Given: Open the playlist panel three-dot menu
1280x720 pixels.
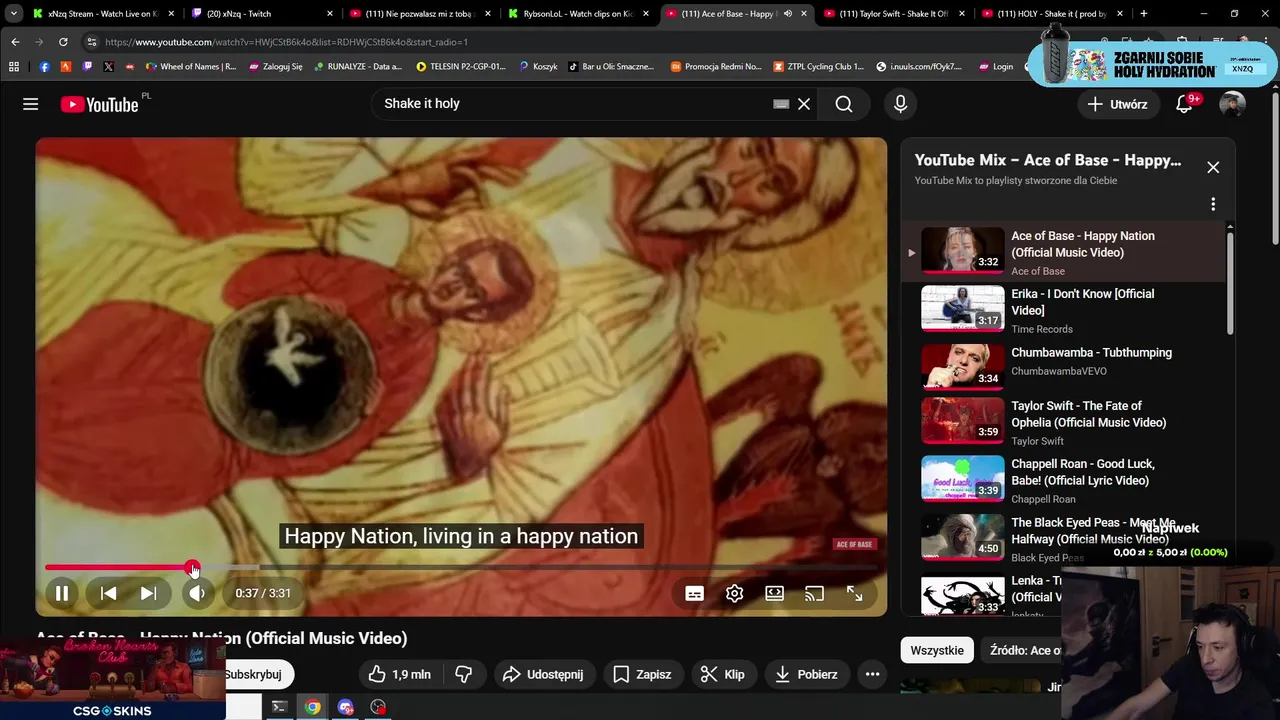Looking at the screenshot, I should point(1213,204).
